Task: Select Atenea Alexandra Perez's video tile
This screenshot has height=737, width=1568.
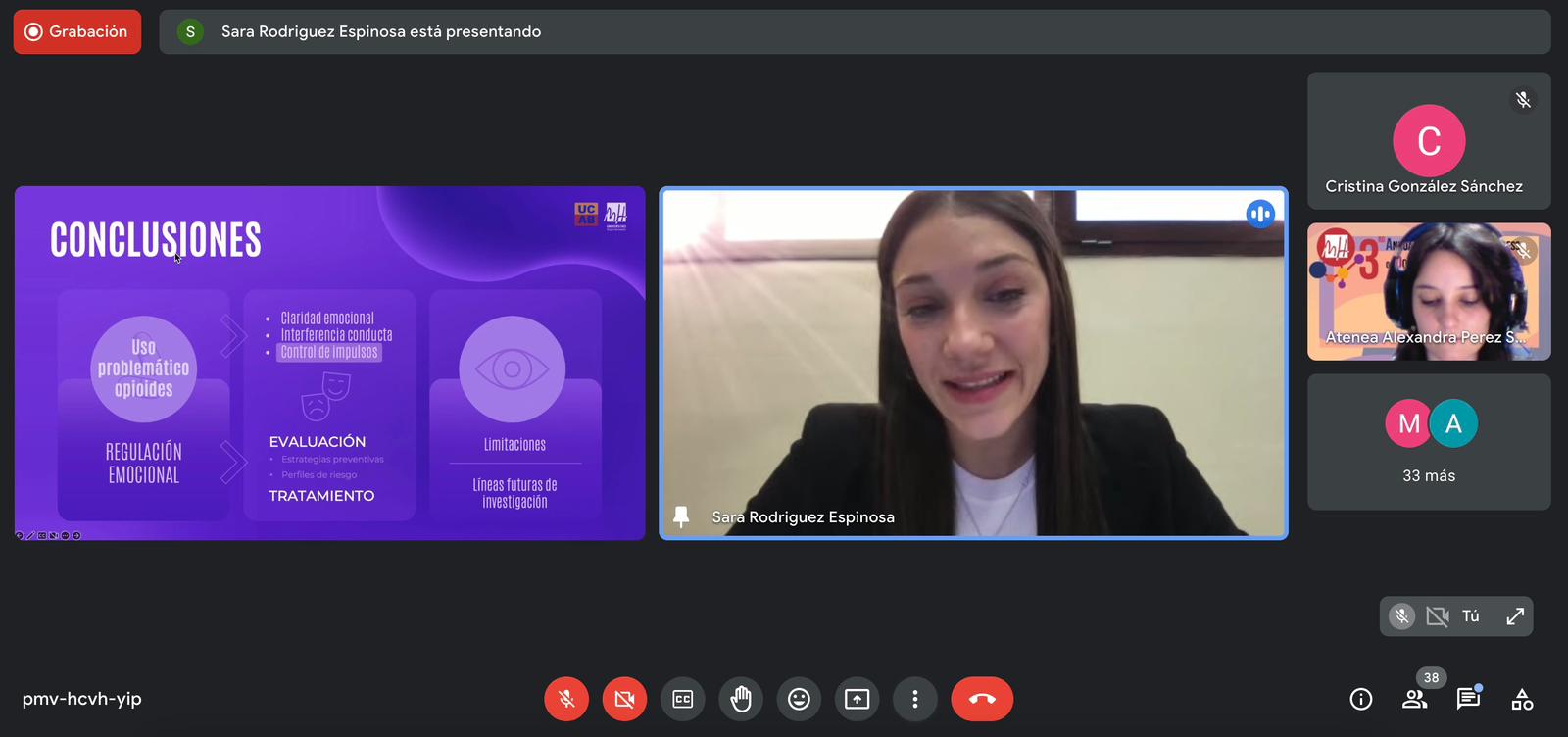Action: click(x=1429, y=291)
